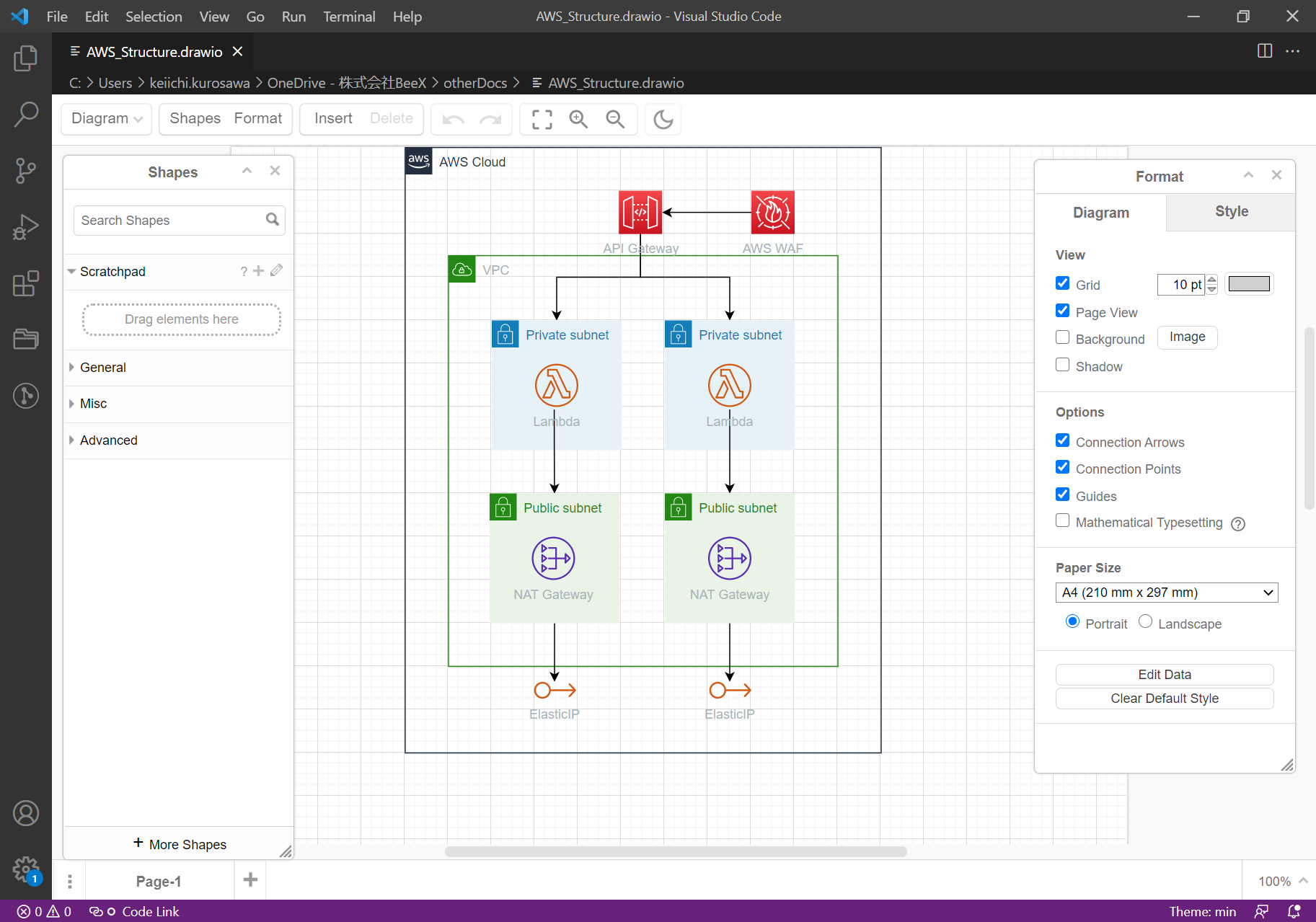
Task: Expand the General shapes section
Action: [104, 368]
